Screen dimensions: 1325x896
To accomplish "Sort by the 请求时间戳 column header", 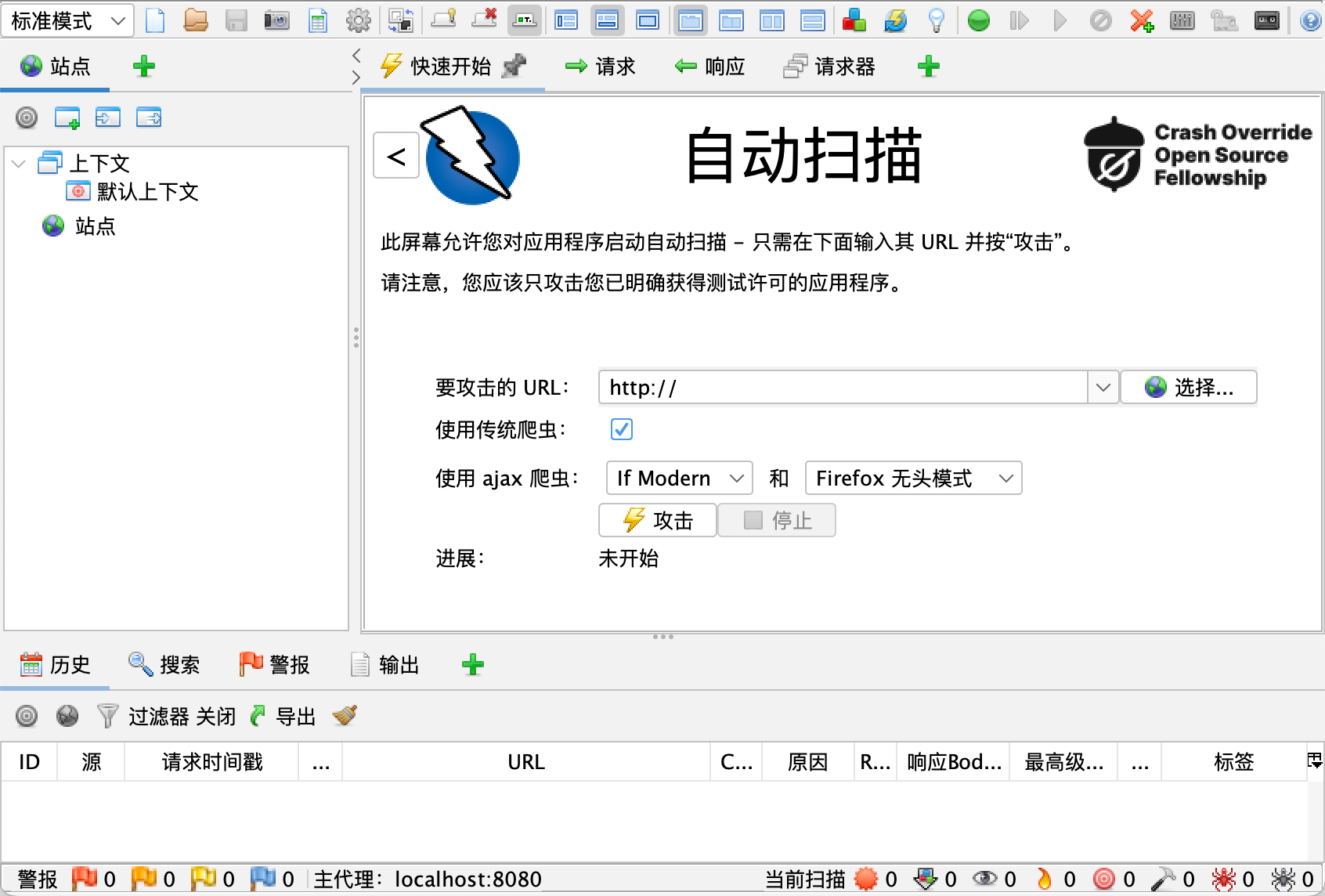I will (211, 762).
